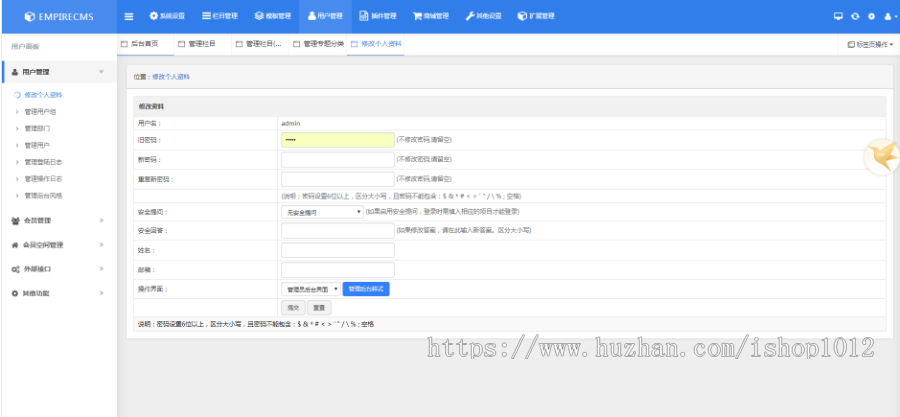Open 系统设置 in the top navigation
This screenshot has height=417, width=900.
[167, 16]
